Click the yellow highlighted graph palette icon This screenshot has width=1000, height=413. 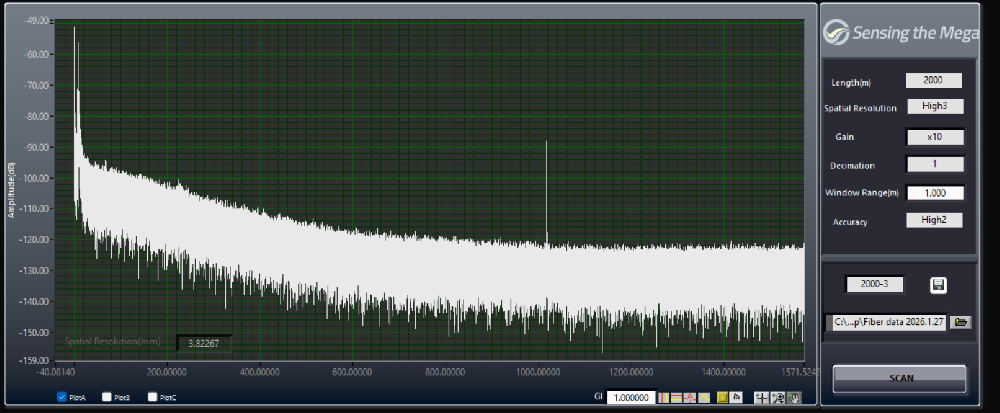pyautogui.click(x=722, y=397)
